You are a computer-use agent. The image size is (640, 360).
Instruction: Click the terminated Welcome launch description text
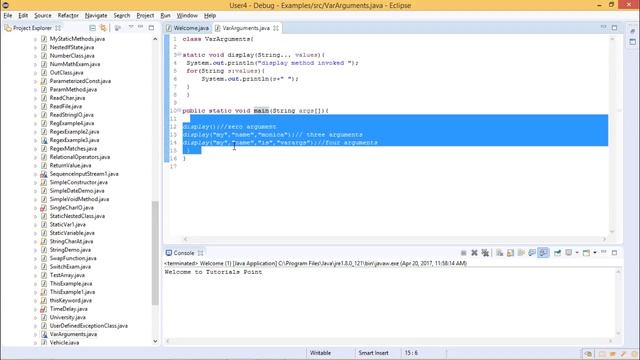[x=315, y=263]
